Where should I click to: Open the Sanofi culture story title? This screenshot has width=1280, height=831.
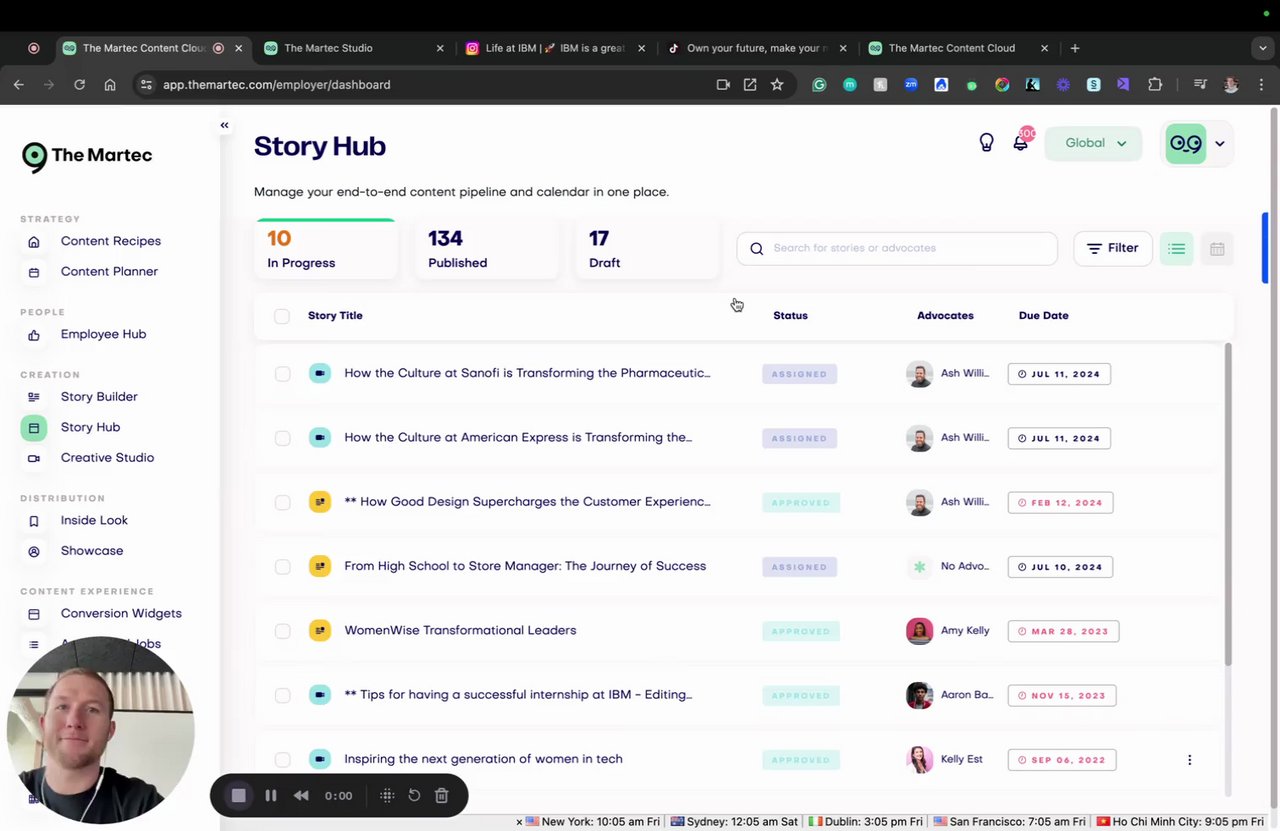point(527,373)
